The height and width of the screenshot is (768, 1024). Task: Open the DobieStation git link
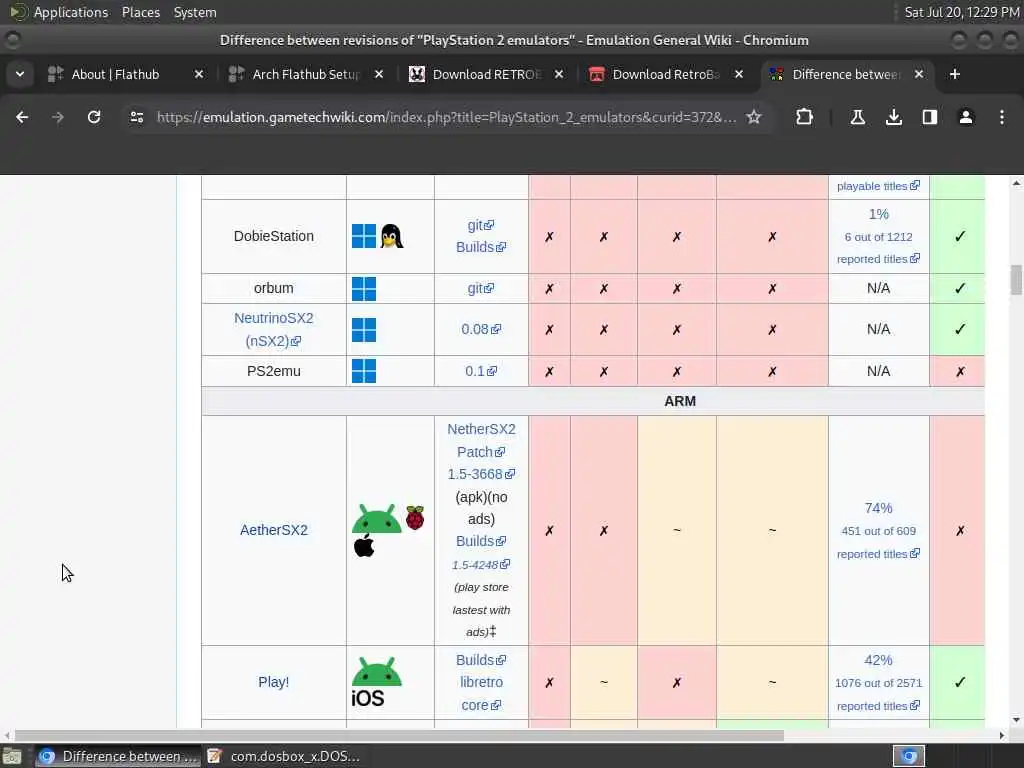481,225
